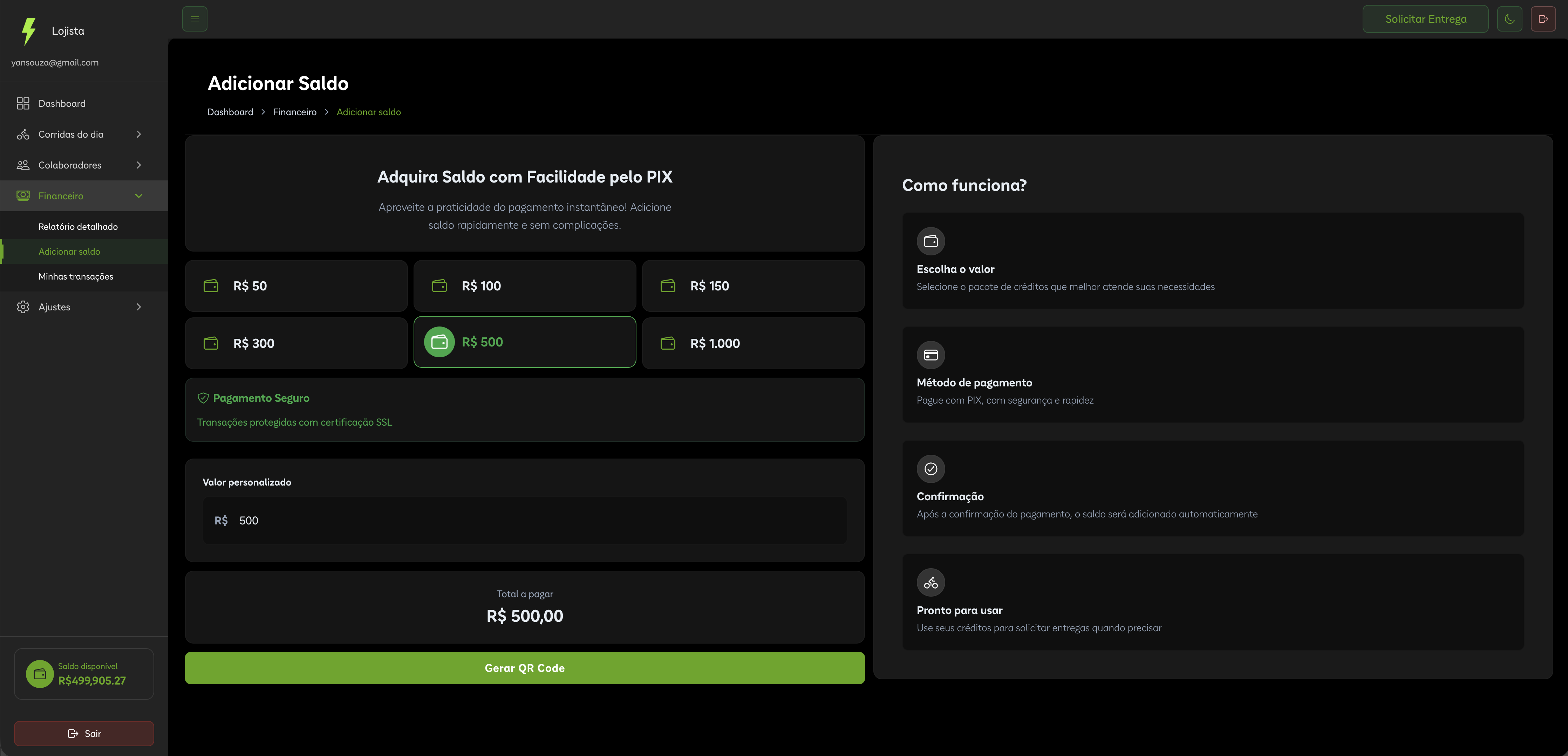
Task: Click the wallet icon in Saldo disponível card
Action: pos(40,674)
